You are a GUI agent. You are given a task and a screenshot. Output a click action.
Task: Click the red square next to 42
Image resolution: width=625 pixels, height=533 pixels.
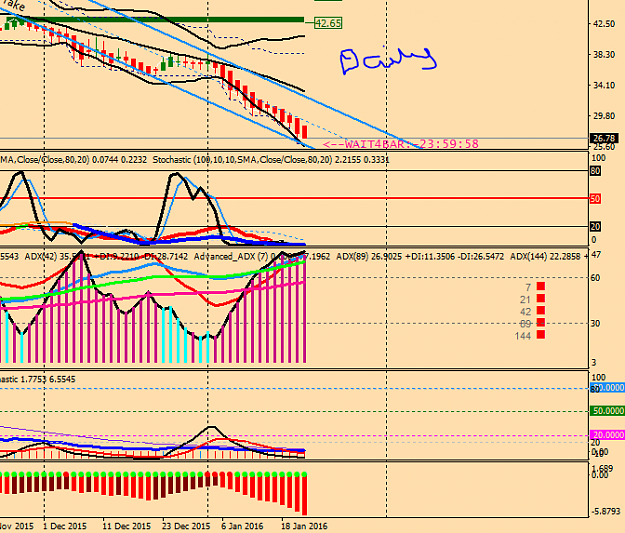[x=540, y=310]
